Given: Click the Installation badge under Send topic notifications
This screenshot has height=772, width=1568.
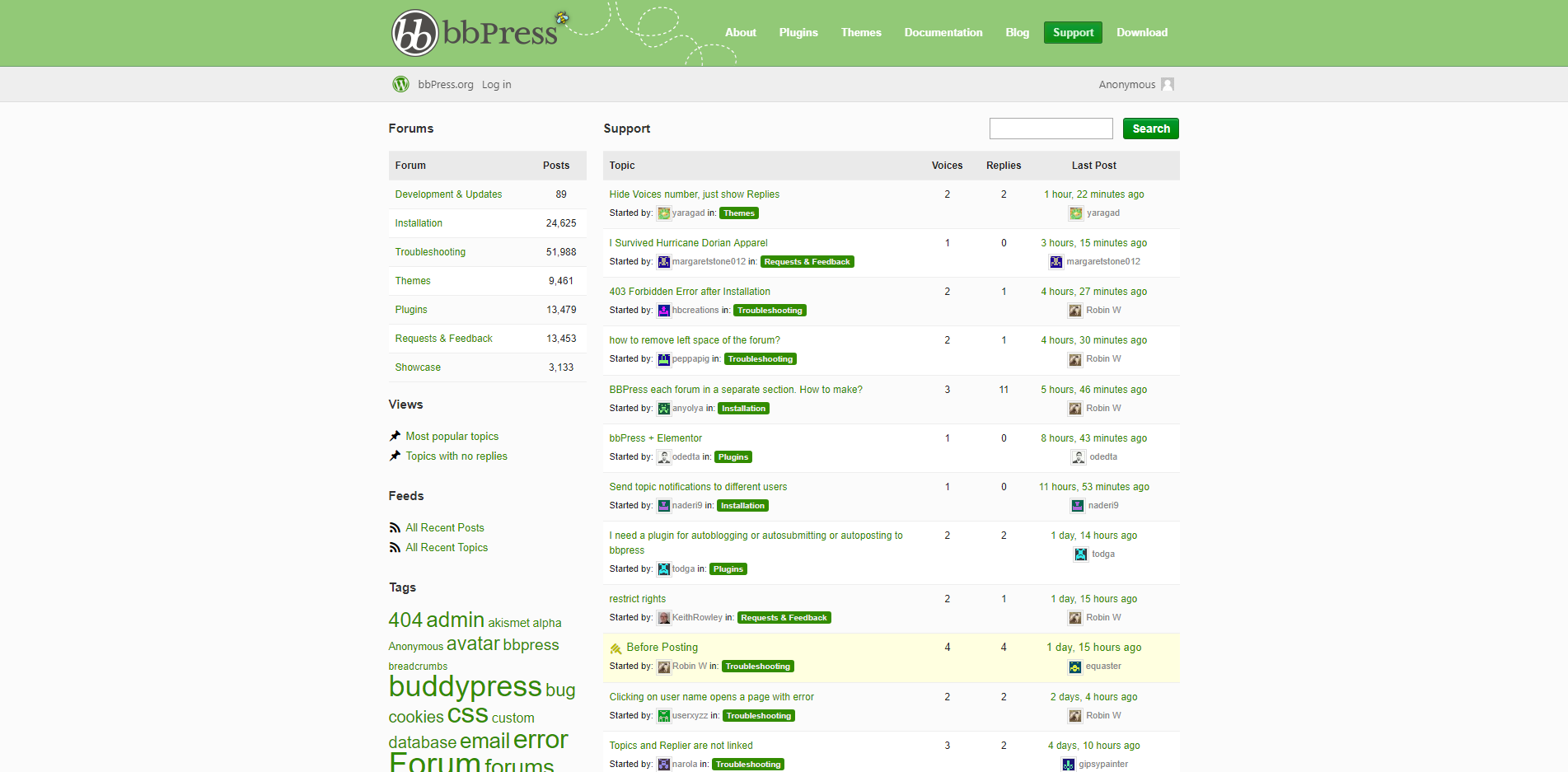Looking at the screenshot, I should pyautogui.click(x=742, y=505).
